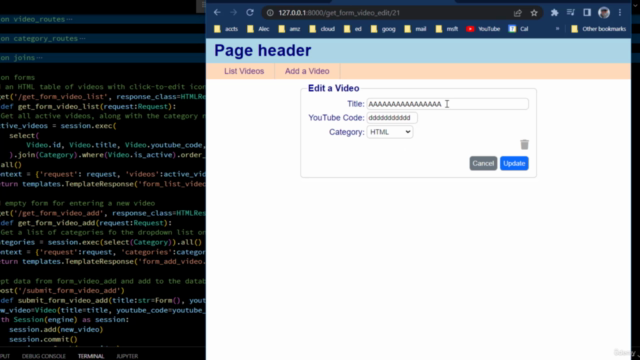This screenshot has height=360, width=640.
Task: Click the browser address bar URL
Action: tap(339, 13)
